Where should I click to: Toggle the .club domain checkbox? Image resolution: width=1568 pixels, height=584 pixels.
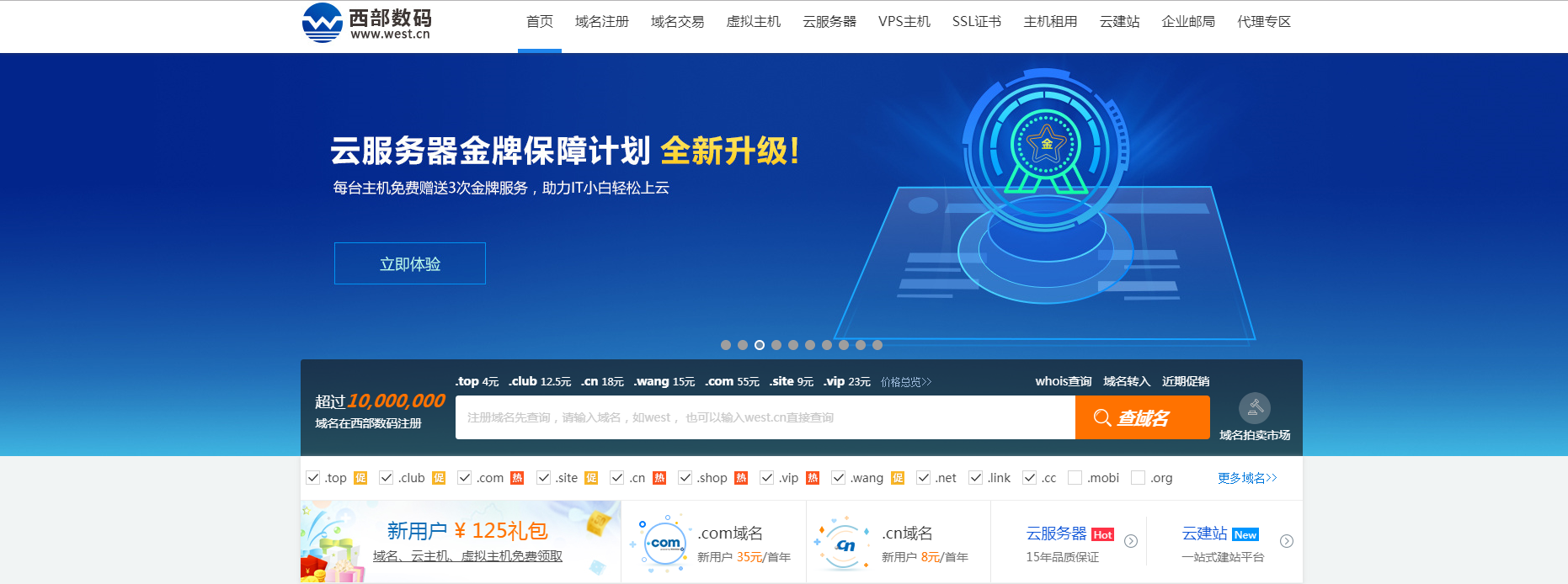click(387, 478)
